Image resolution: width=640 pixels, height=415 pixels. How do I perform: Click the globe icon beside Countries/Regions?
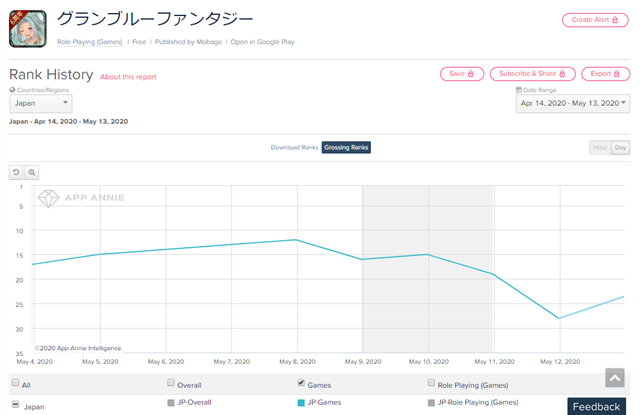tap(12, 90)
